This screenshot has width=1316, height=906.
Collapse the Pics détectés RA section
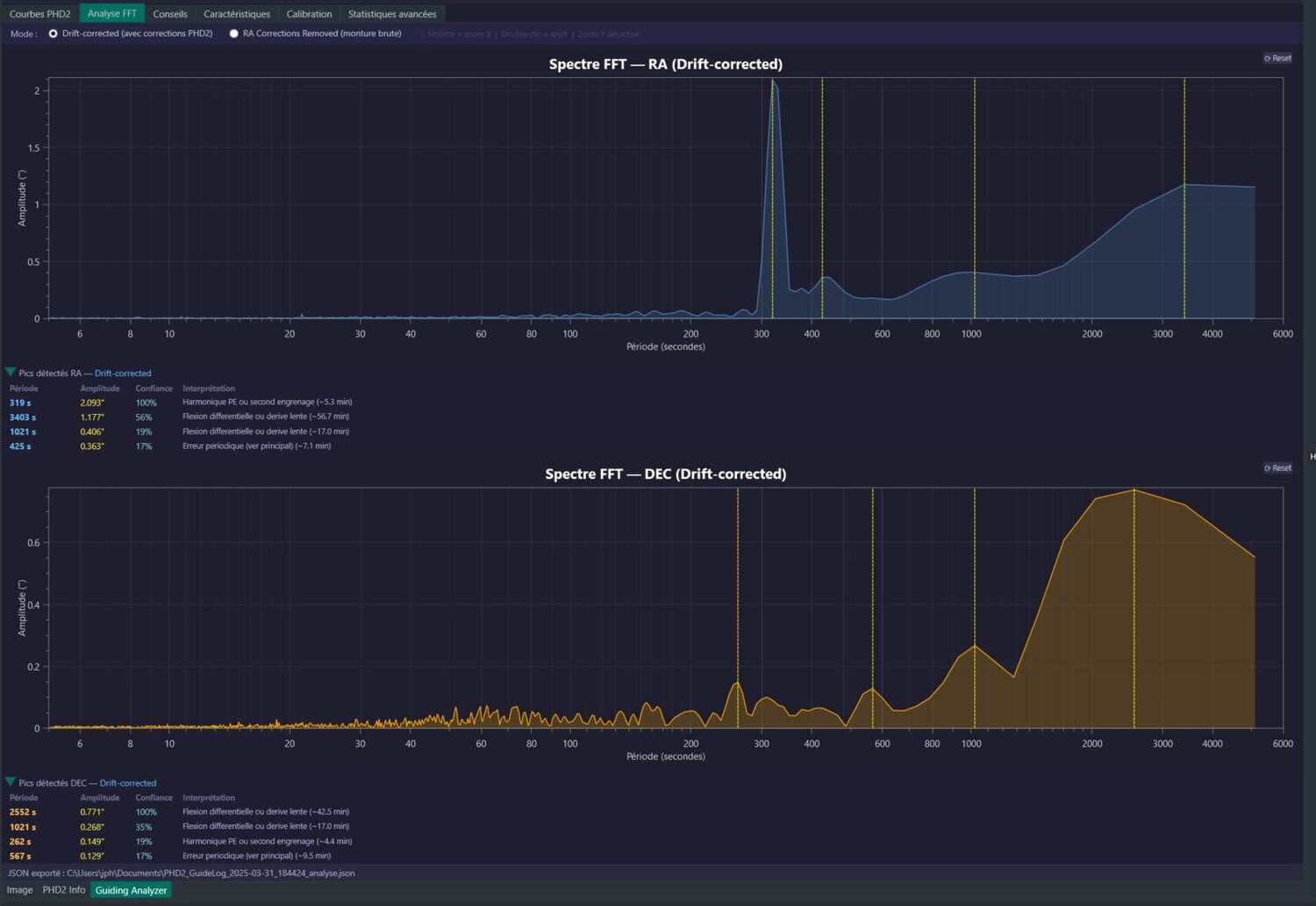tap(11, 373)
